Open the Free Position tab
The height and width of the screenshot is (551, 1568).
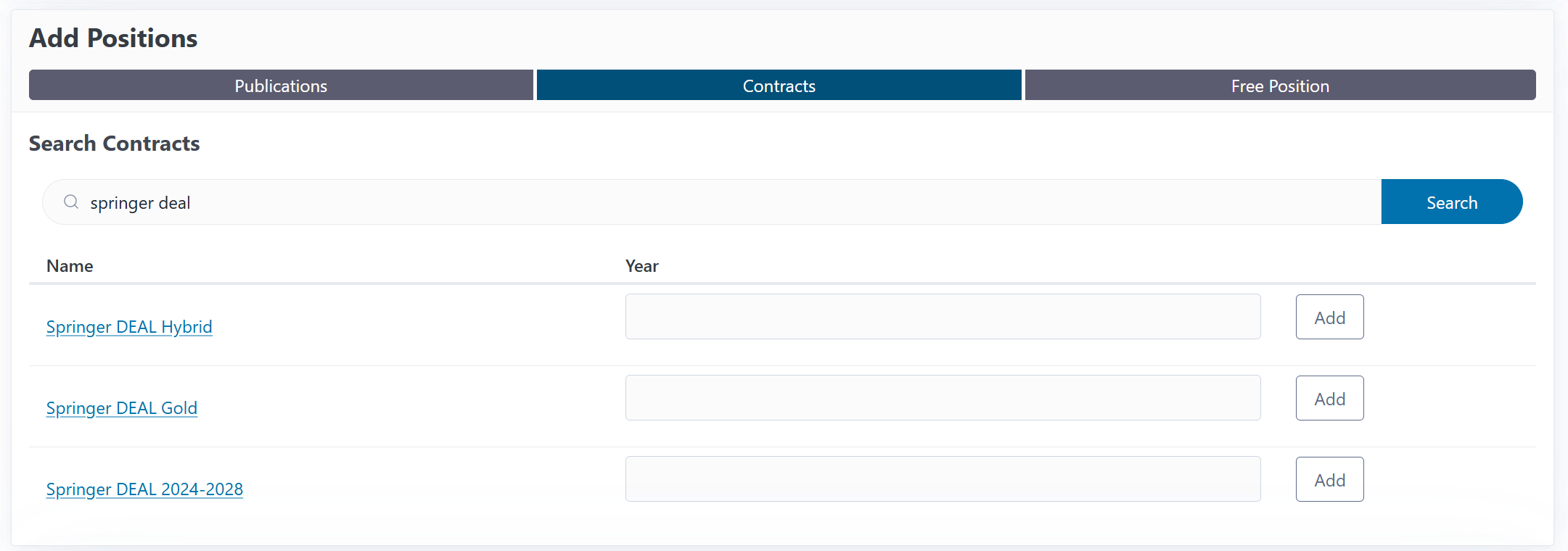pos(1280,86)
